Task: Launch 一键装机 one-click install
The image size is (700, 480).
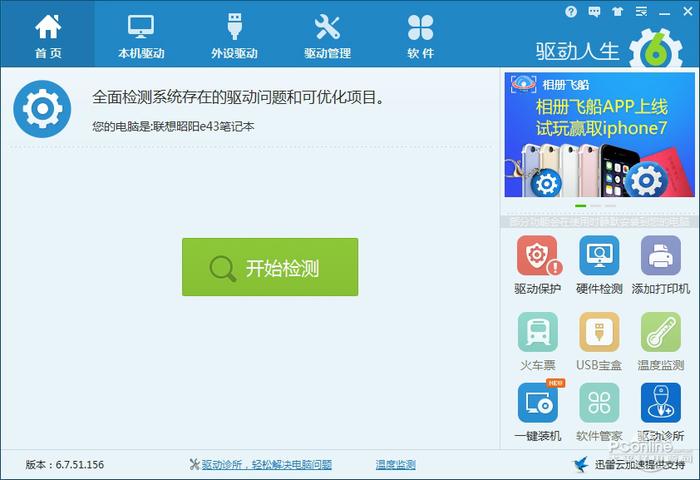Action: [538, 404]
